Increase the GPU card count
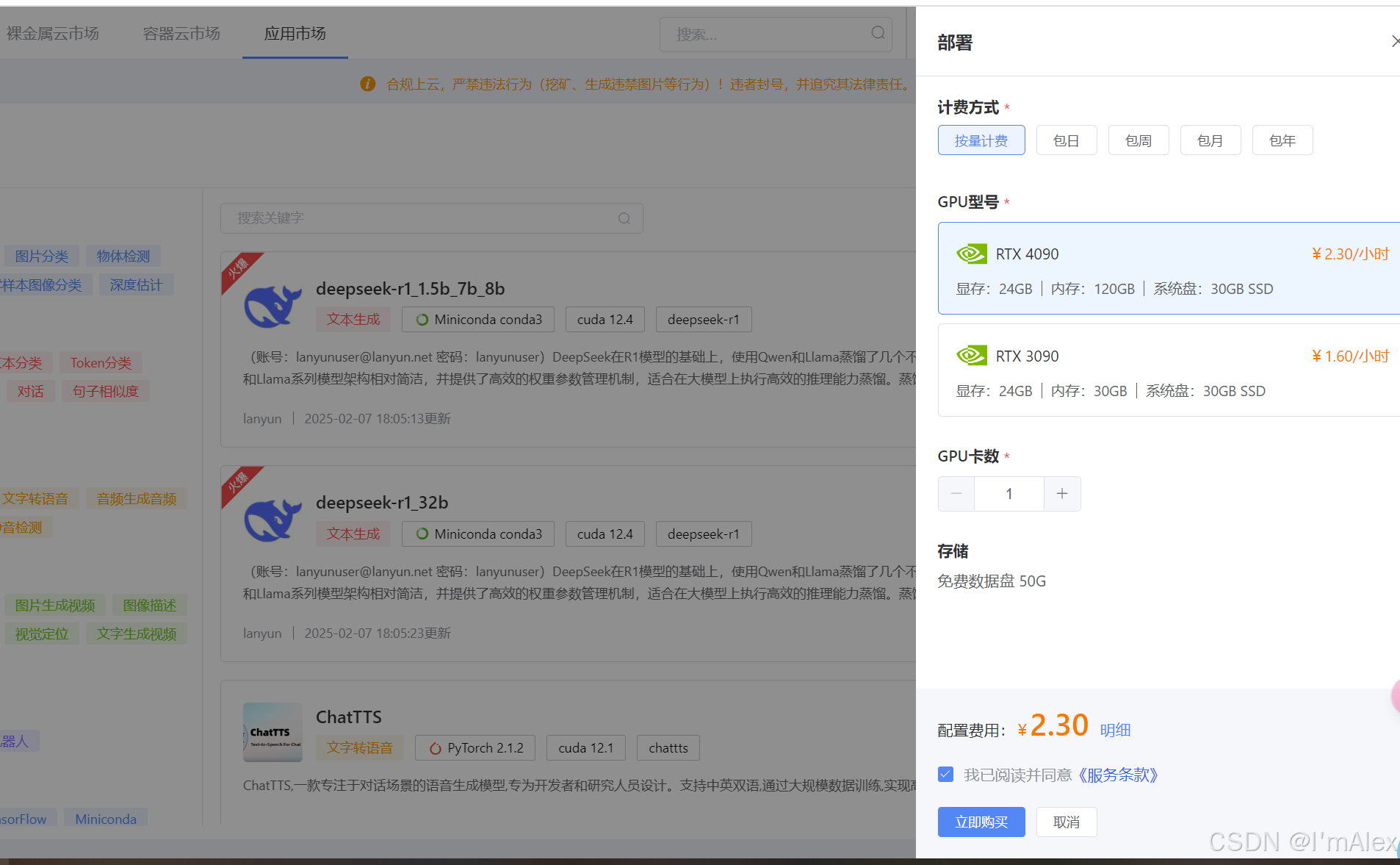Screen dimensions: 1400x865 tap(1062, 494)
